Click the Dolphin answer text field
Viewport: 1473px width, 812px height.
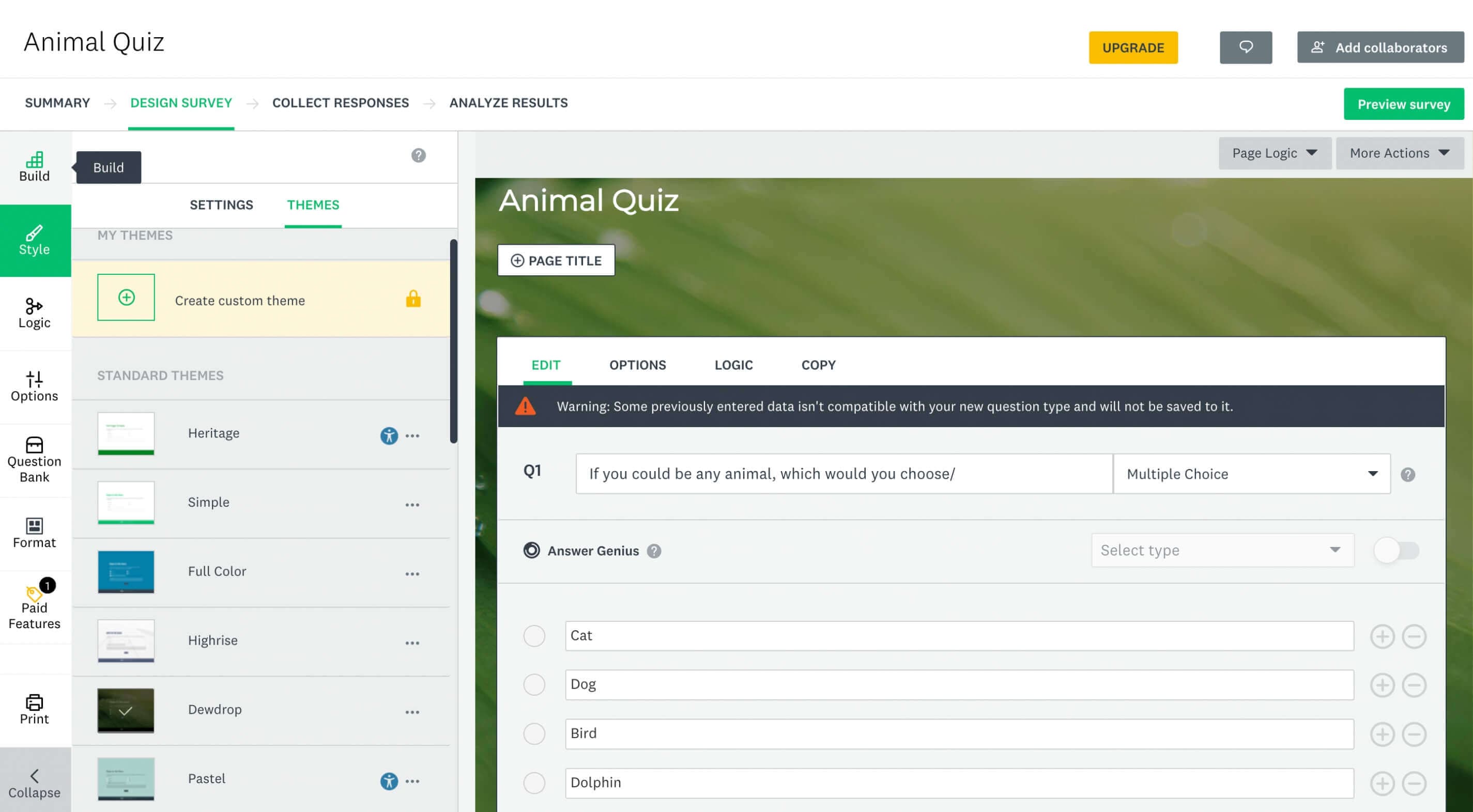coord(959,783)
